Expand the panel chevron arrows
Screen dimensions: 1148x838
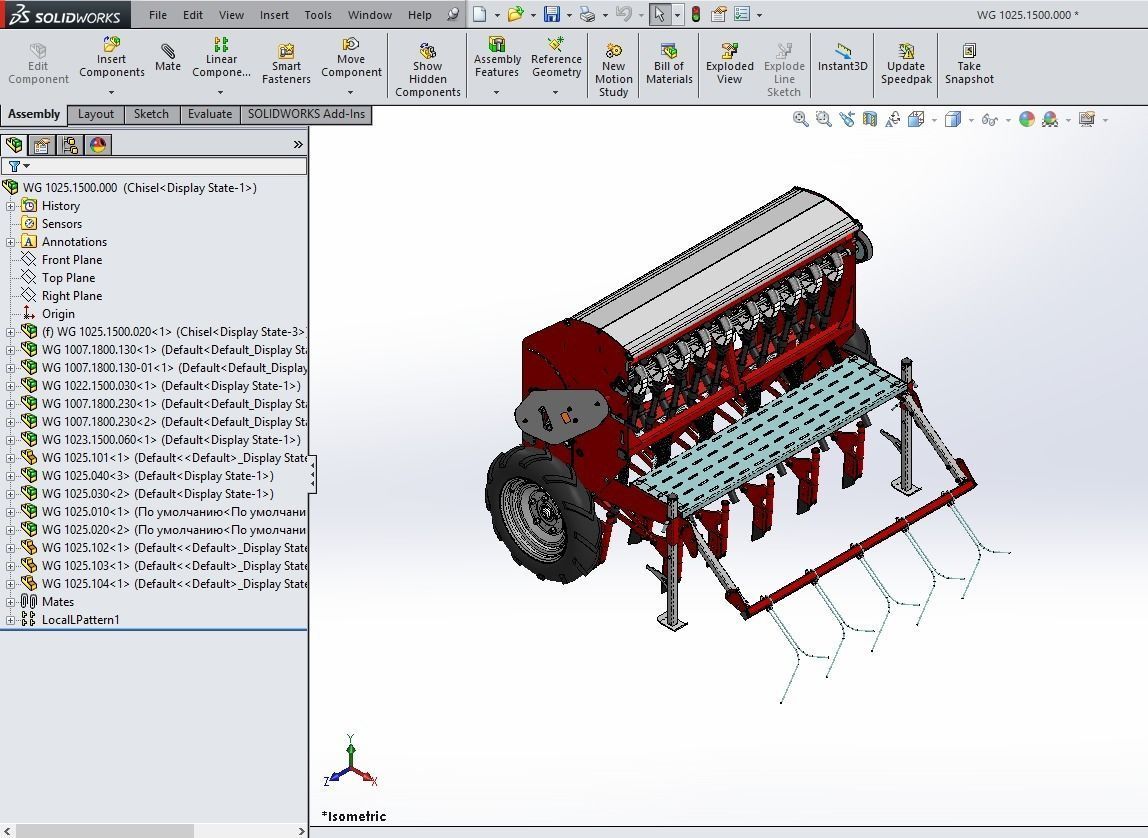click(x=298, y=144)
